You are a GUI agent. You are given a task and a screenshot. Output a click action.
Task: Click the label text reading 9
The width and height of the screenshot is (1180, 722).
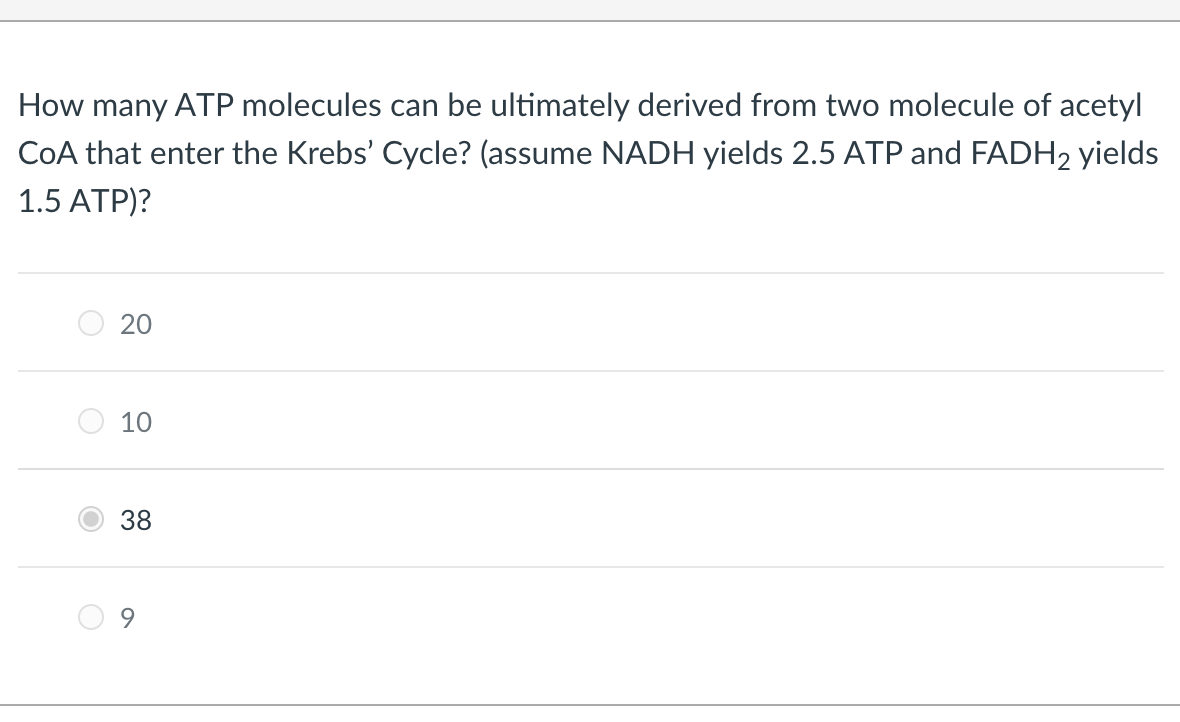(127, 617)
